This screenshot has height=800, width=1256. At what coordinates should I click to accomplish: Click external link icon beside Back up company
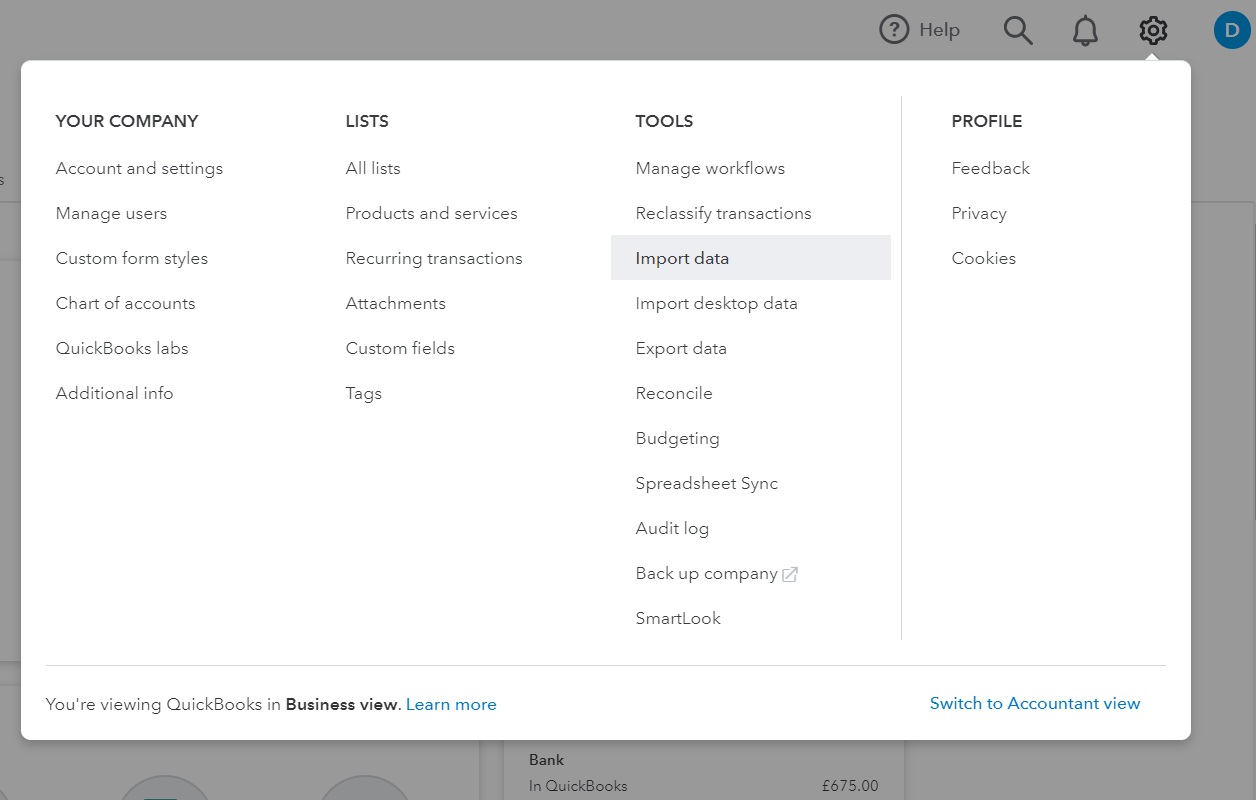tap(790, 574)
